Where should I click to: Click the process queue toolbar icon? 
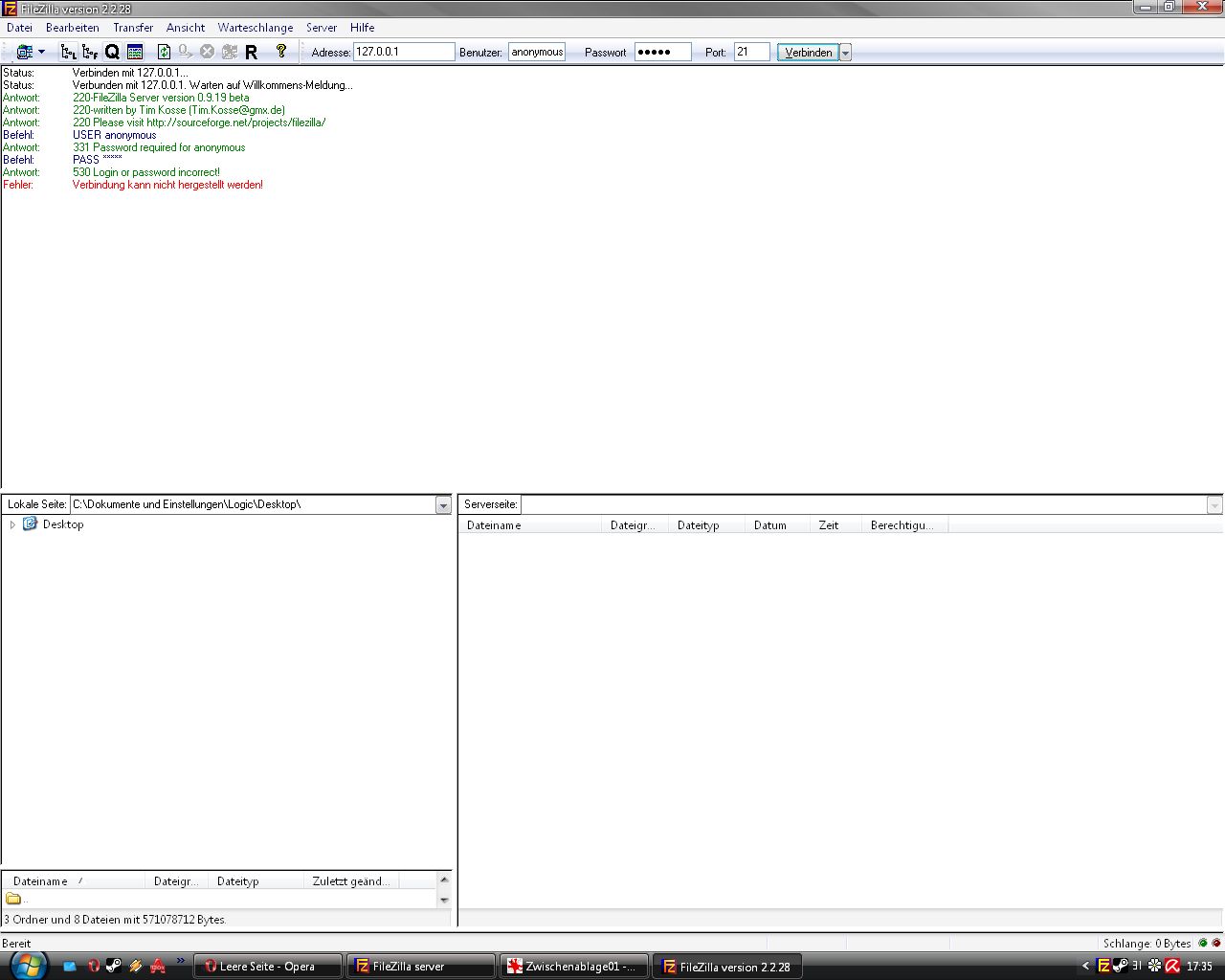tap(185, 52)
